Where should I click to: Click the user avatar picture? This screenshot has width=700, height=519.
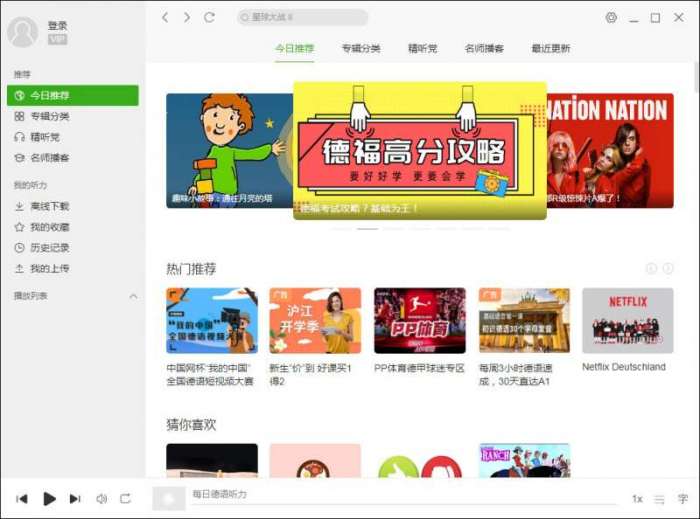[x=22, y=32]
